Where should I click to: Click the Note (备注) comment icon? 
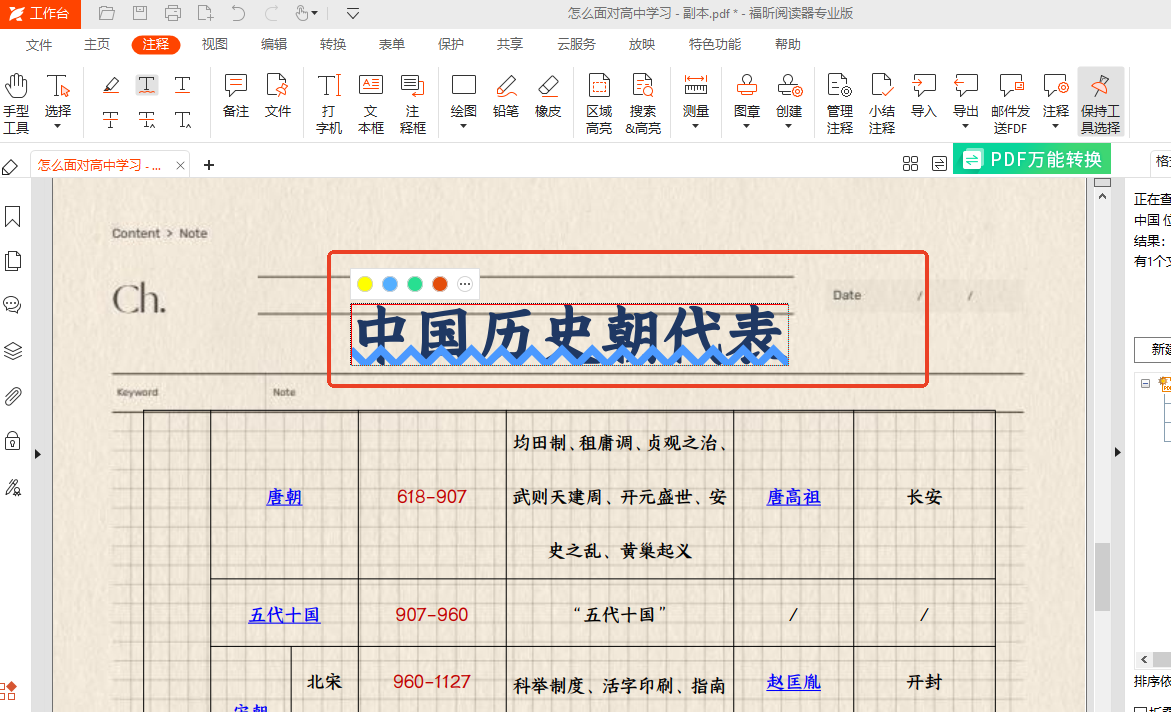(x=236, y=95)
